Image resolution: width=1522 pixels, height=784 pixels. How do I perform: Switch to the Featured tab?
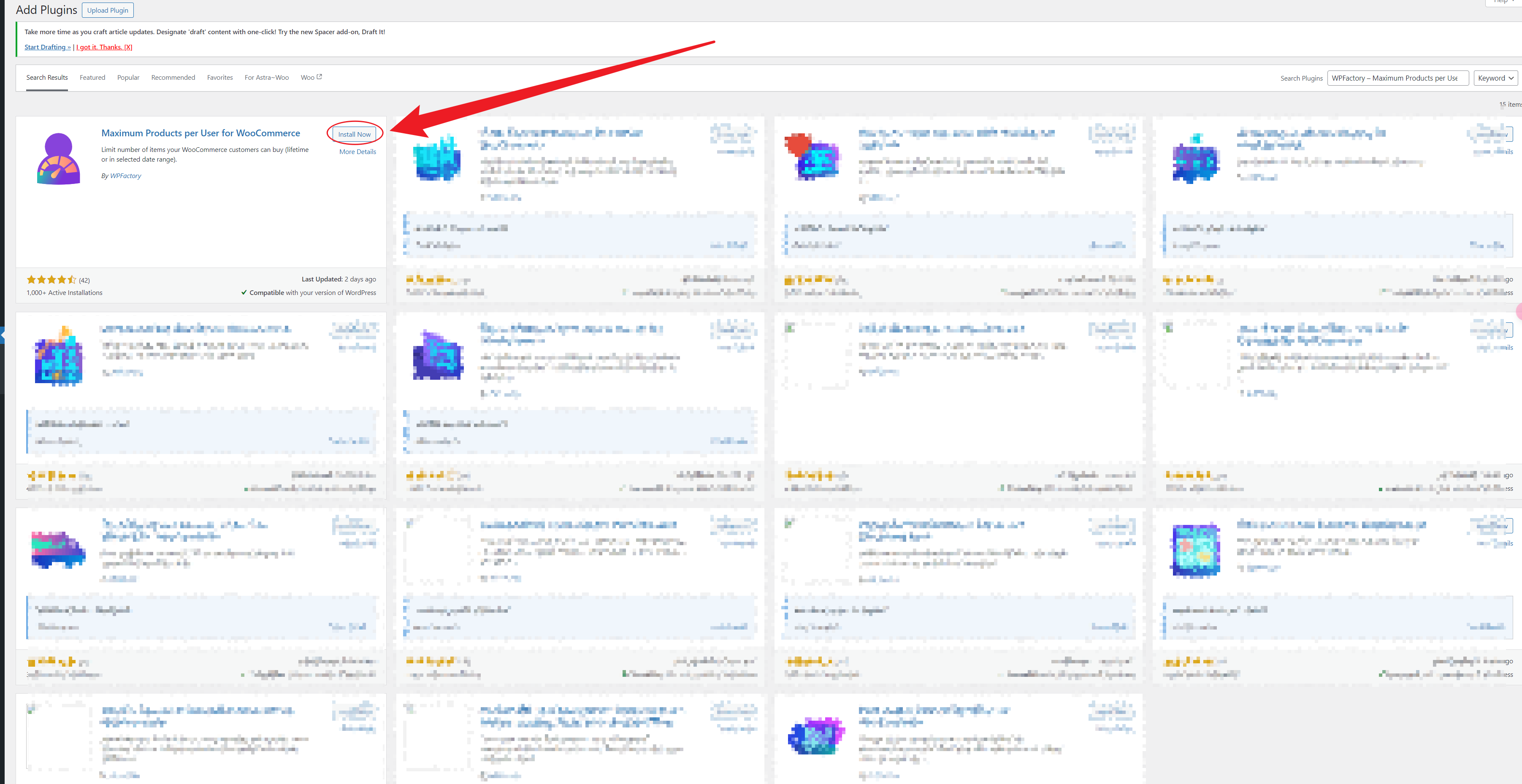(x=92, y=77)
